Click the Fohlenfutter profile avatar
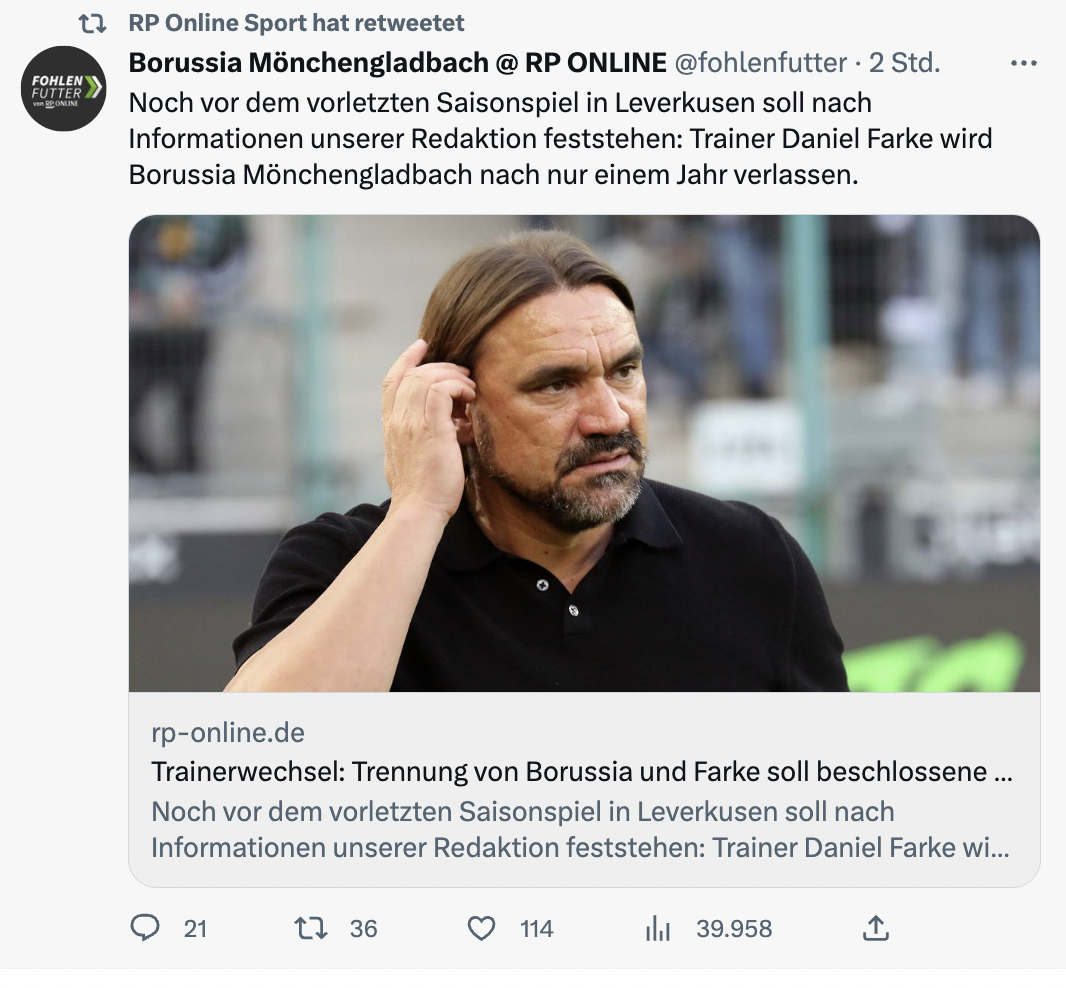Screen dimensions: 1066x988 tap(64, 88)
